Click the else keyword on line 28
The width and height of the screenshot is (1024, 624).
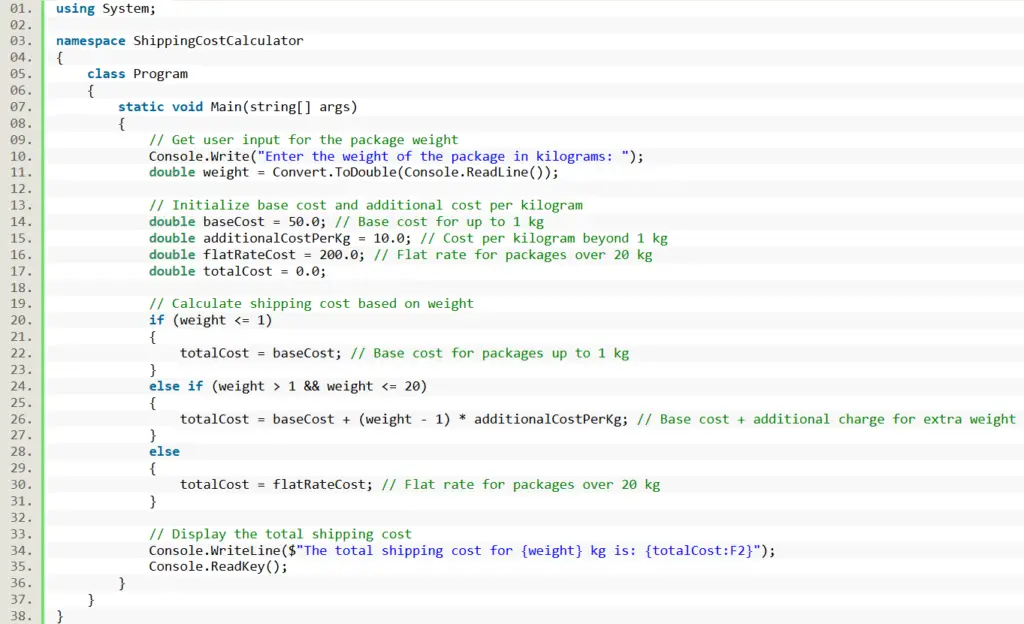(x=164, y=451)
